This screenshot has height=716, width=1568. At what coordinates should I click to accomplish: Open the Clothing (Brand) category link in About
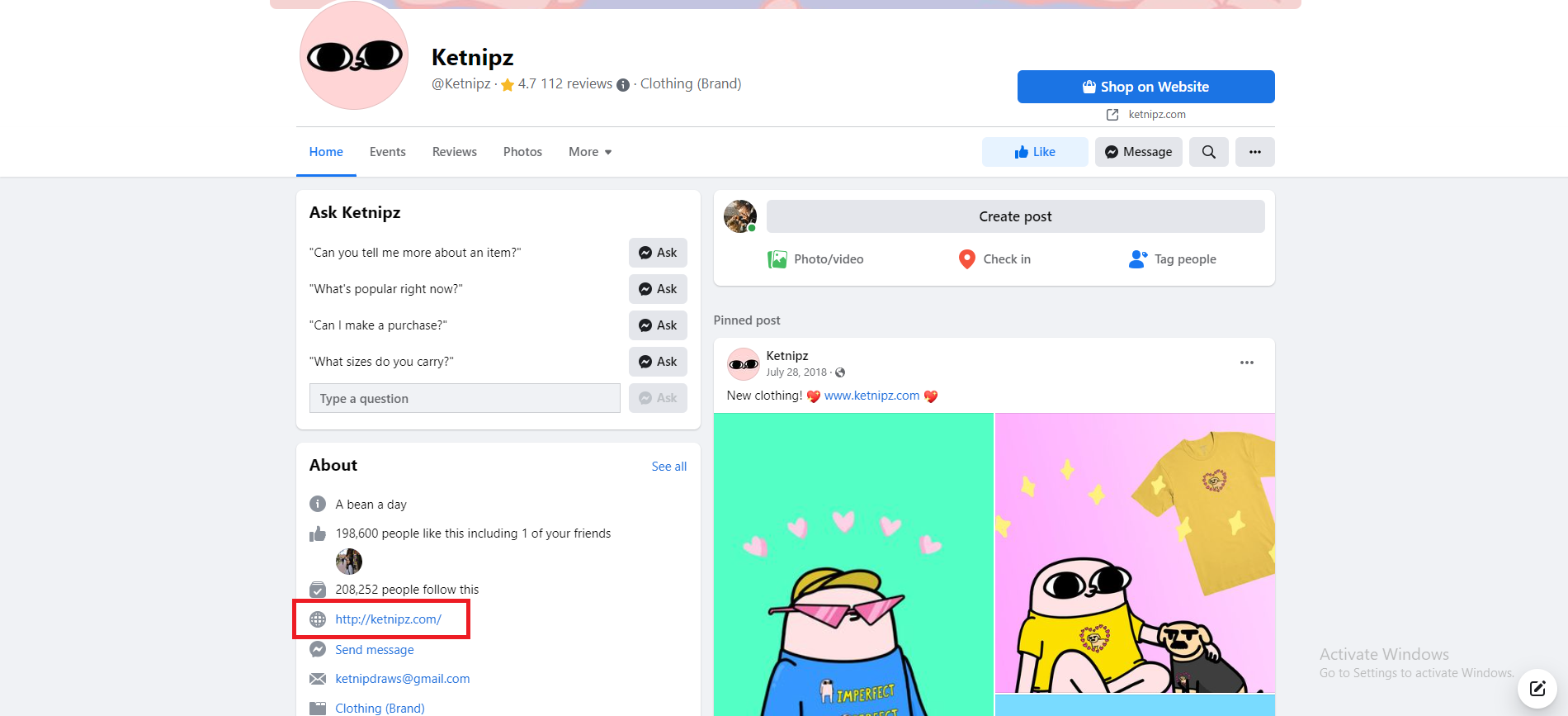pos(380,709)
